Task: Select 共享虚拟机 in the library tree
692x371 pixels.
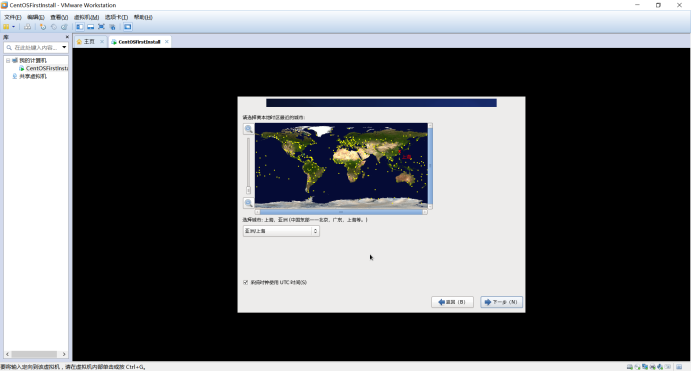Action: (32, 76)
